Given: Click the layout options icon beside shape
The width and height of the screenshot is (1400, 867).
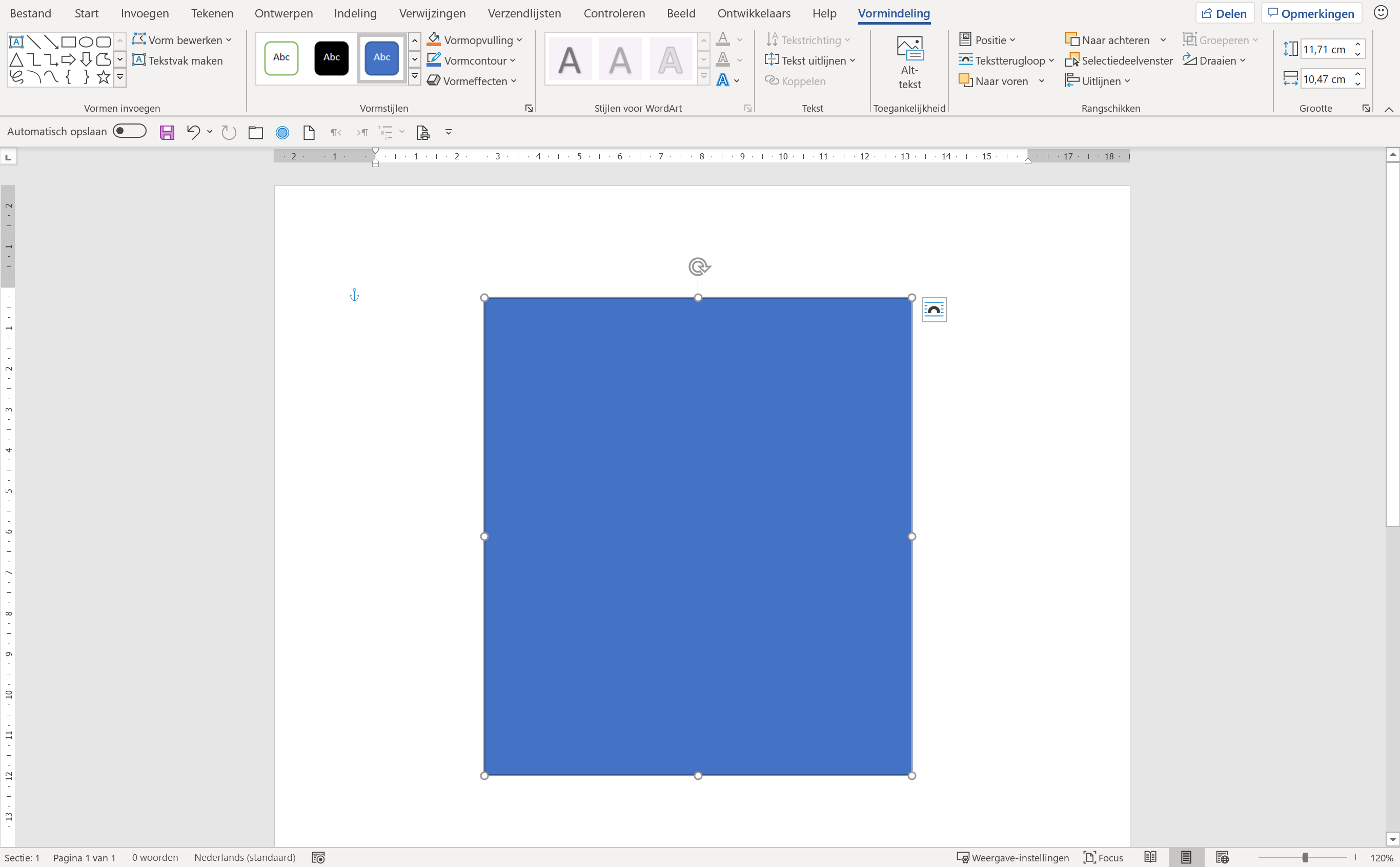Looking at the screenshot, I should coord(934,309).
